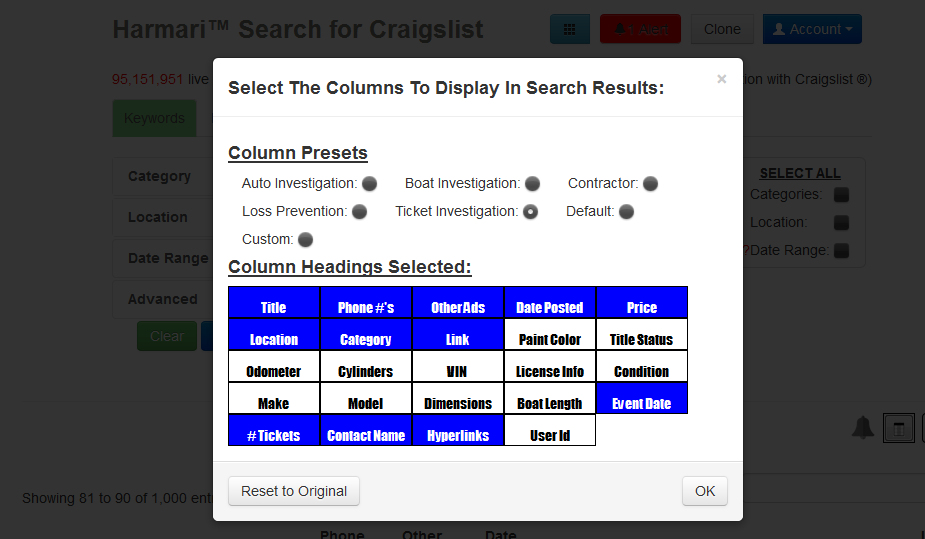The height and width of the screenshot is (539, 925).
Task: Enable the VIN column heading
Action: click(x=458, y=366)
